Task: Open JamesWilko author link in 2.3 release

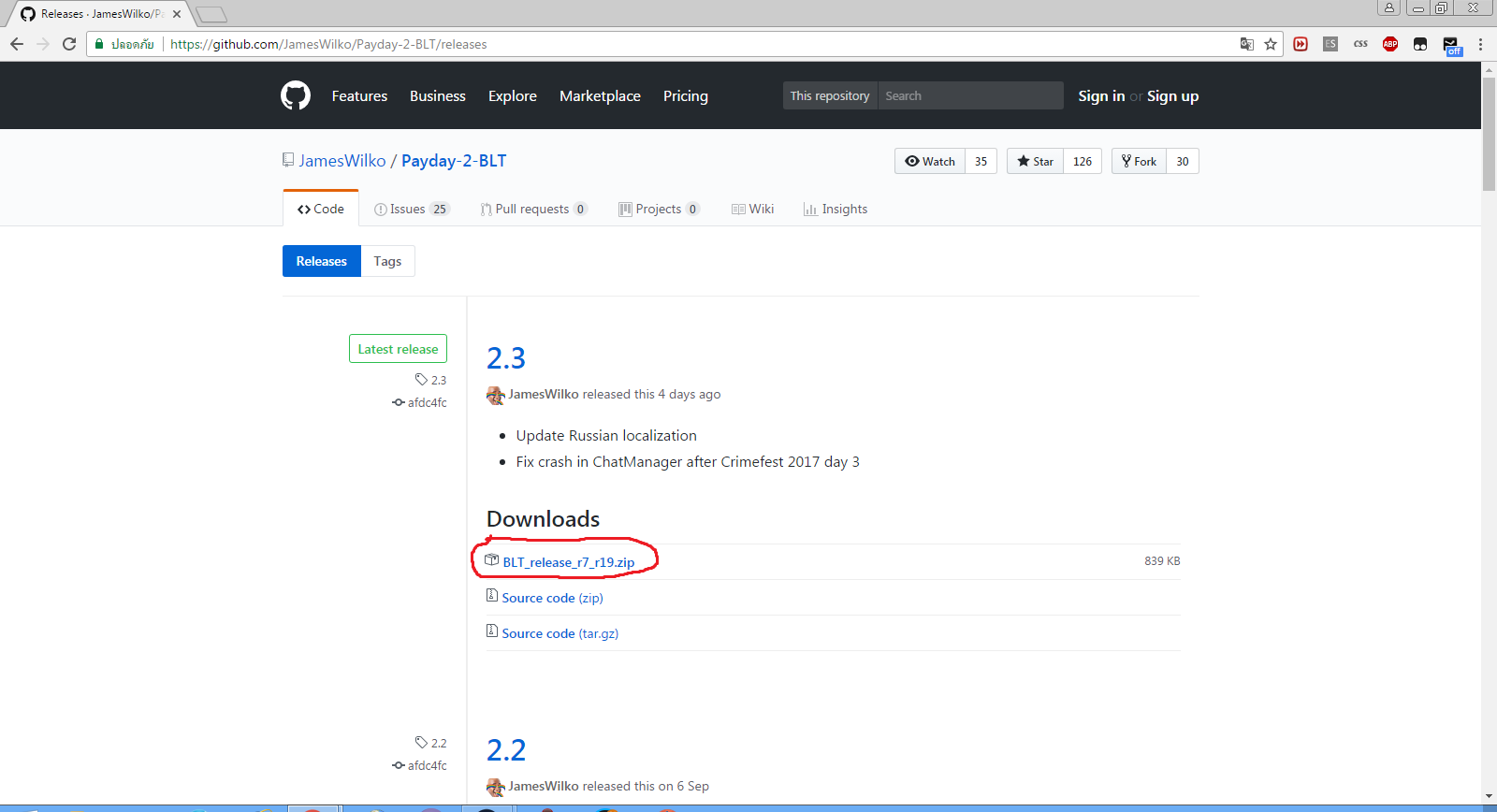Action: coord(544,394)
